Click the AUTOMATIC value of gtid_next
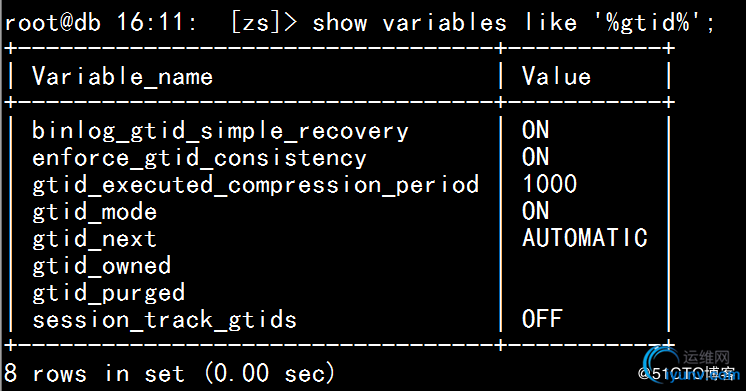Image resolution: width=746 pixels, height=391 pixels. 585,238
